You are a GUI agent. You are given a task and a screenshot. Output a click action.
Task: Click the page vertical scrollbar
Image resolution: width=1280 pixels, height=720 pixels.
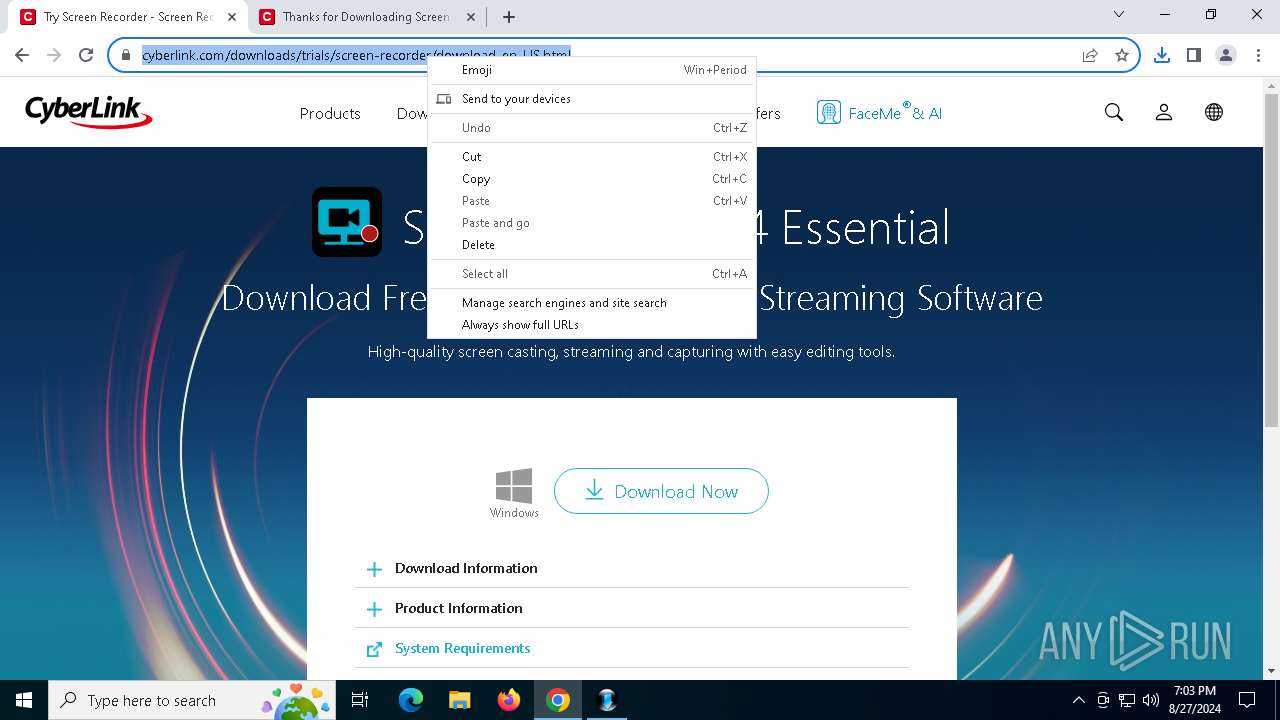[x=1272, y=260]
